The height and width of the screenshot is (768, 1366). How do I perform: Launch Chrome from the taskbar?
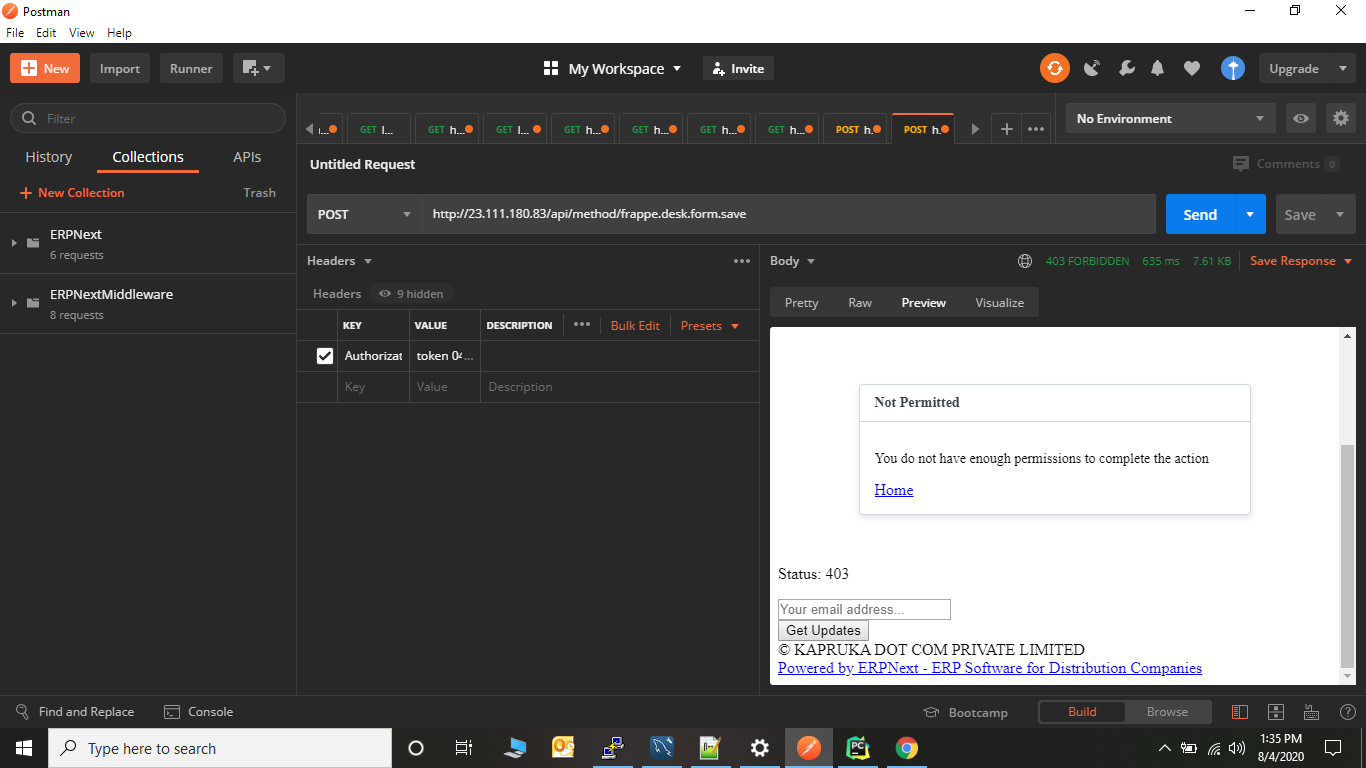(x=907, y=748)
